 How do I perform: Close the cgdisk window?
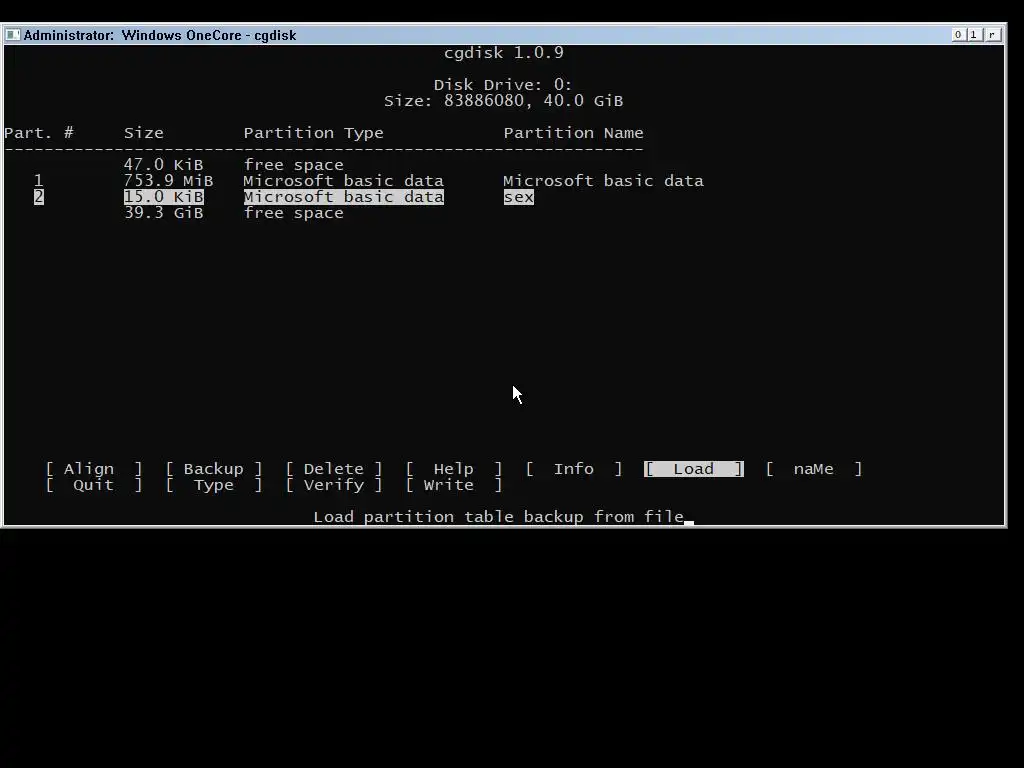point(993,35)
